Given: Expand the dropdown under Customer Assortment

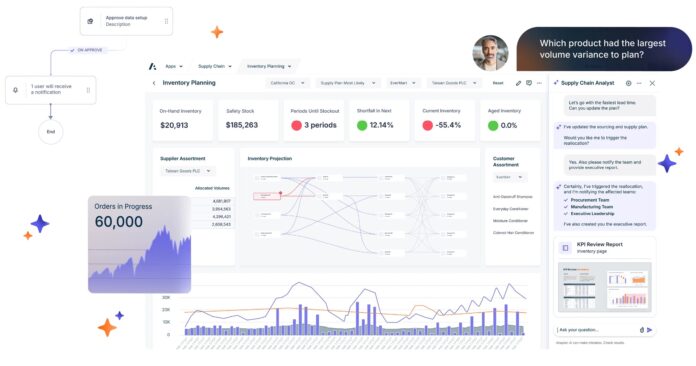Looking at the screenshot, I should [x=509, y=177].
